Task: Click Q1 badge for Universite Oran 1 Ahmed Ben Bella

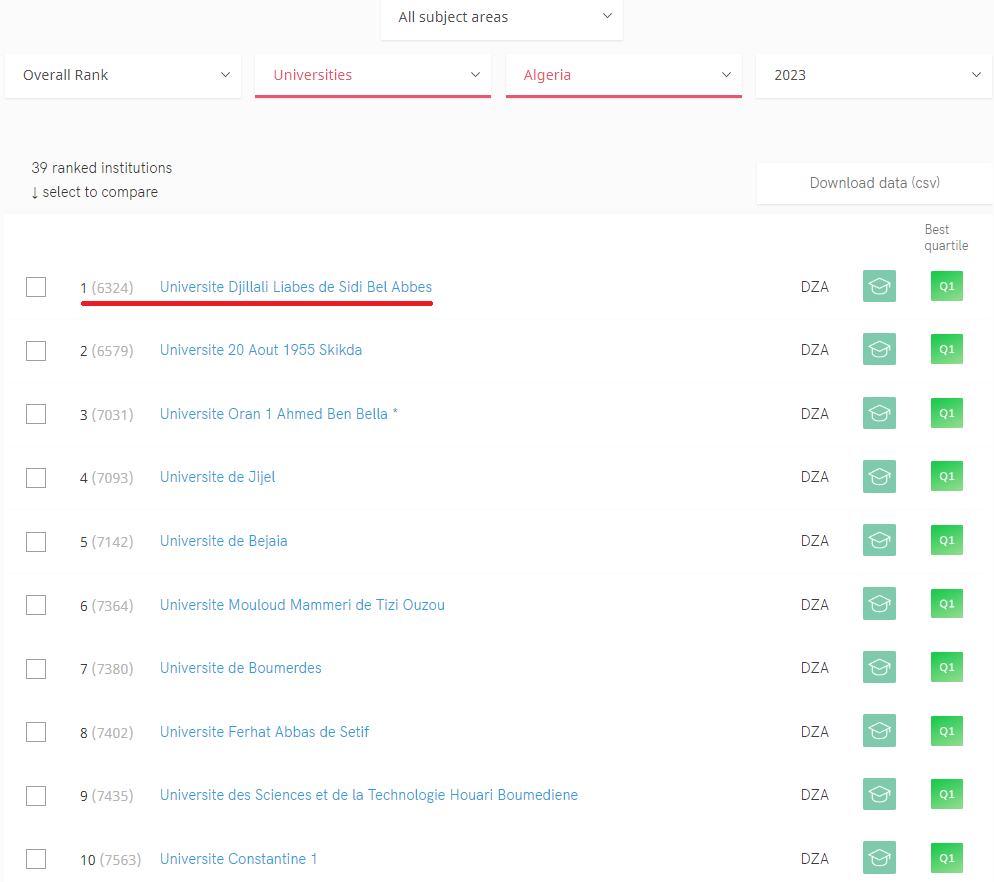Action: [x=946, y=413]
